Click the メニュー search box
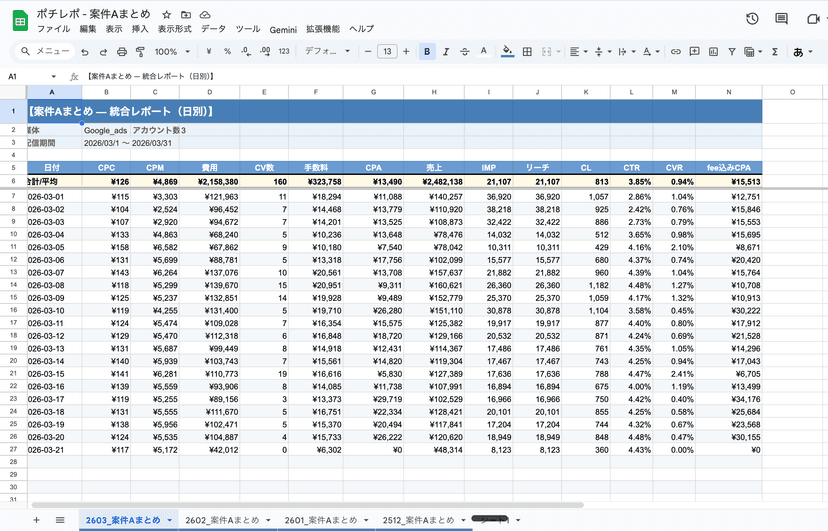 45,51
